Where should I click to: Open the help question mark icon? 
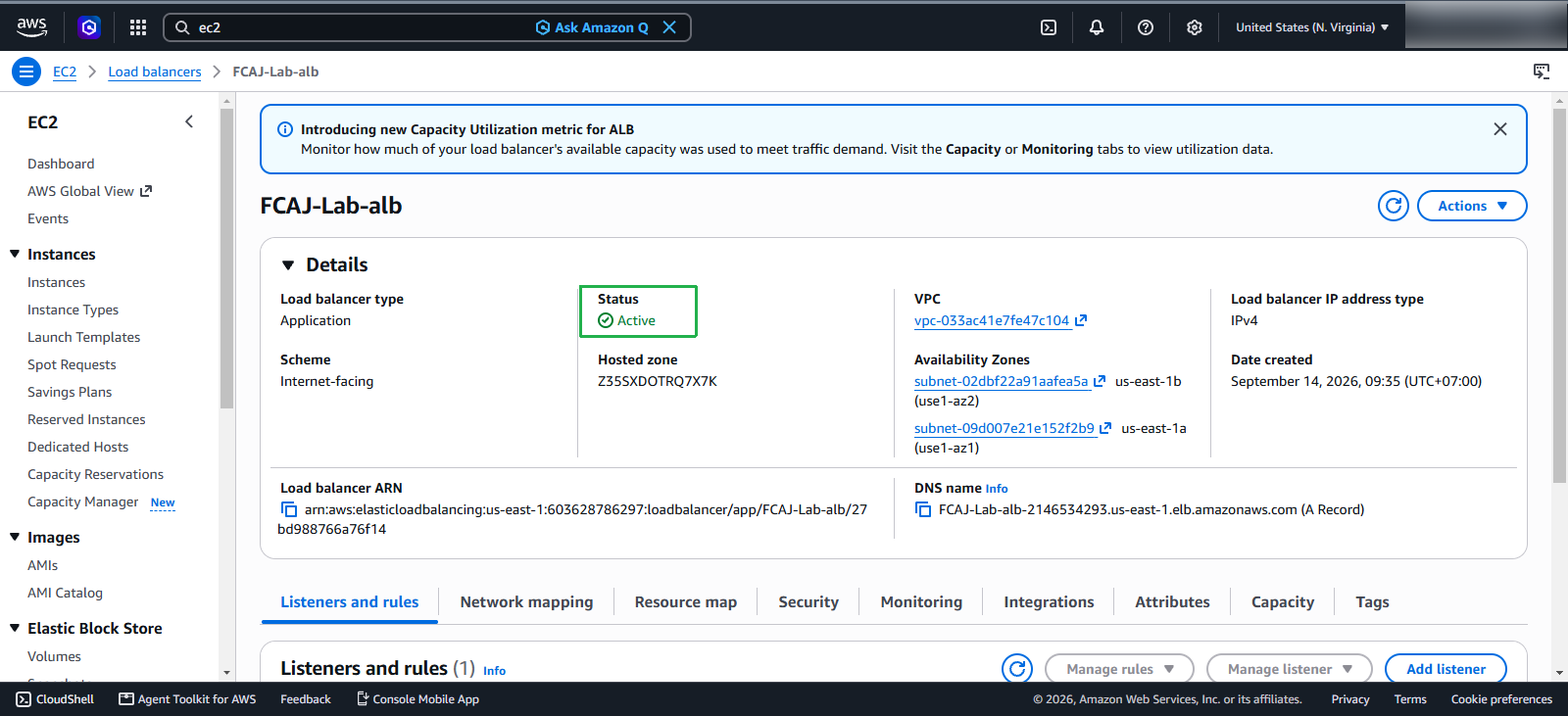(x=1146, y=27)
